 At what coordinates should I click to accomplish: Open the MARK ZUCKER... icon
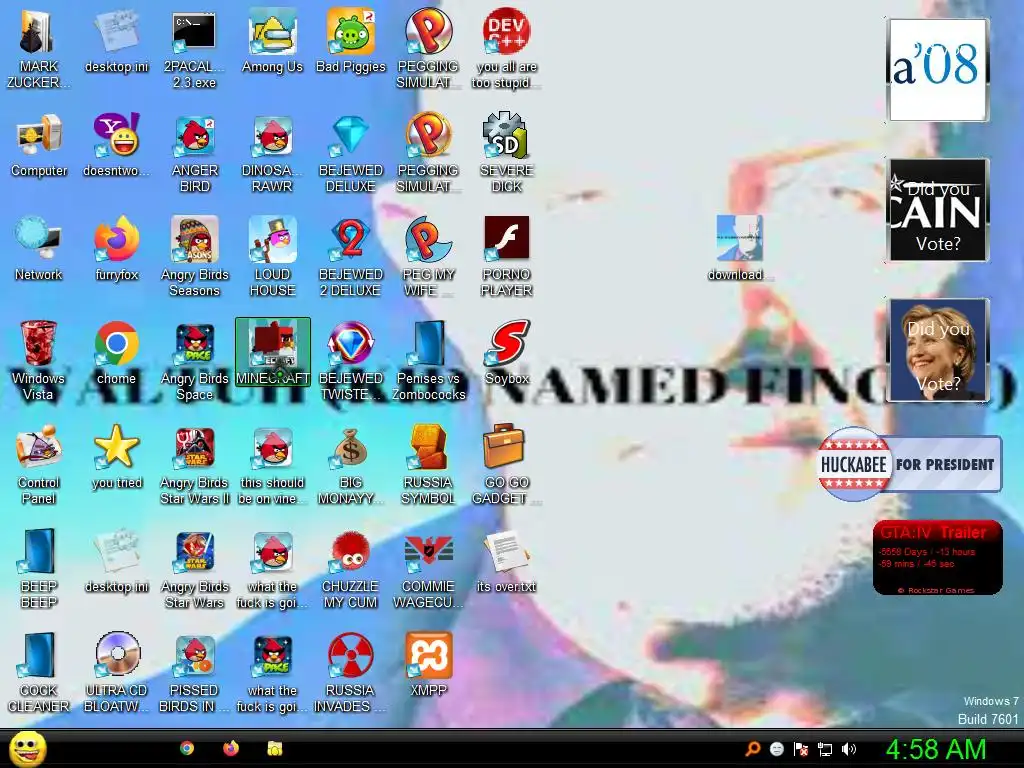click(x=39, y=50)
